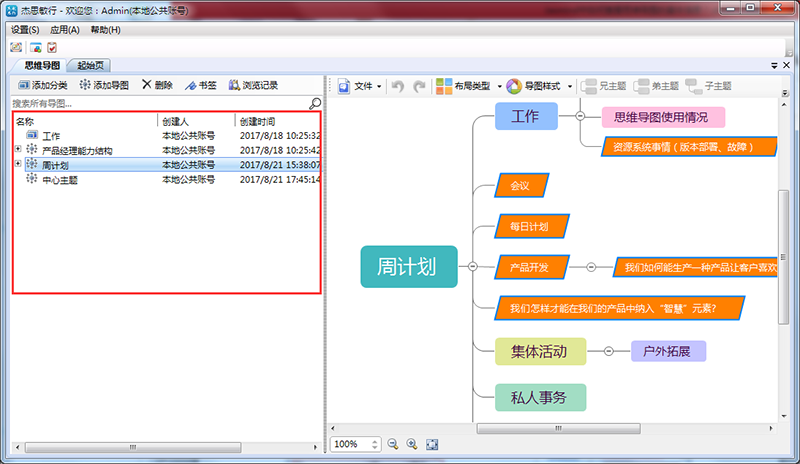Collapse the 产品开发 branch node
This screenshot has width=800, height=464.
coord(590,267)
